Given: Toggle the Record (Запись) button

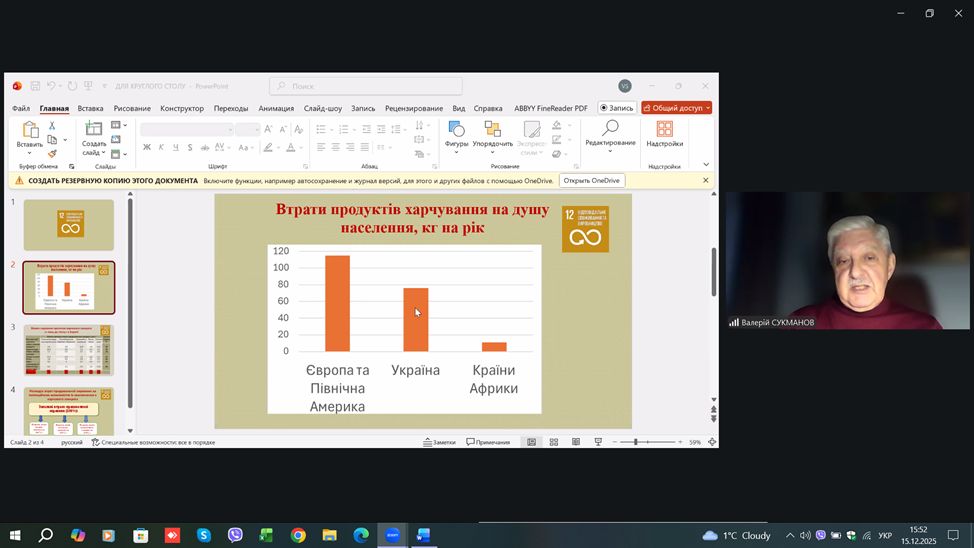Looking at the screenshot, I should tap(617, 108).
